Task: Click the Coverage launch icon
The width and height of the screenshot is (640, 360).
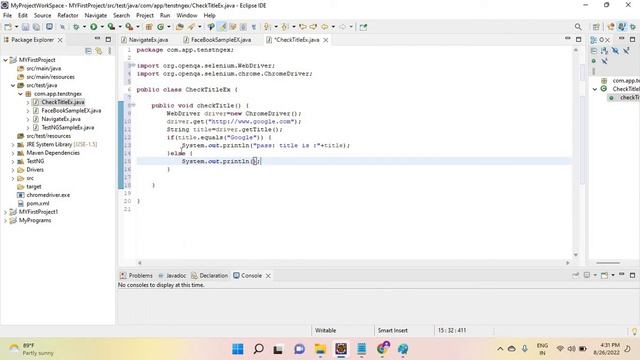Action: pyautogui.click(x=111, y=27)
